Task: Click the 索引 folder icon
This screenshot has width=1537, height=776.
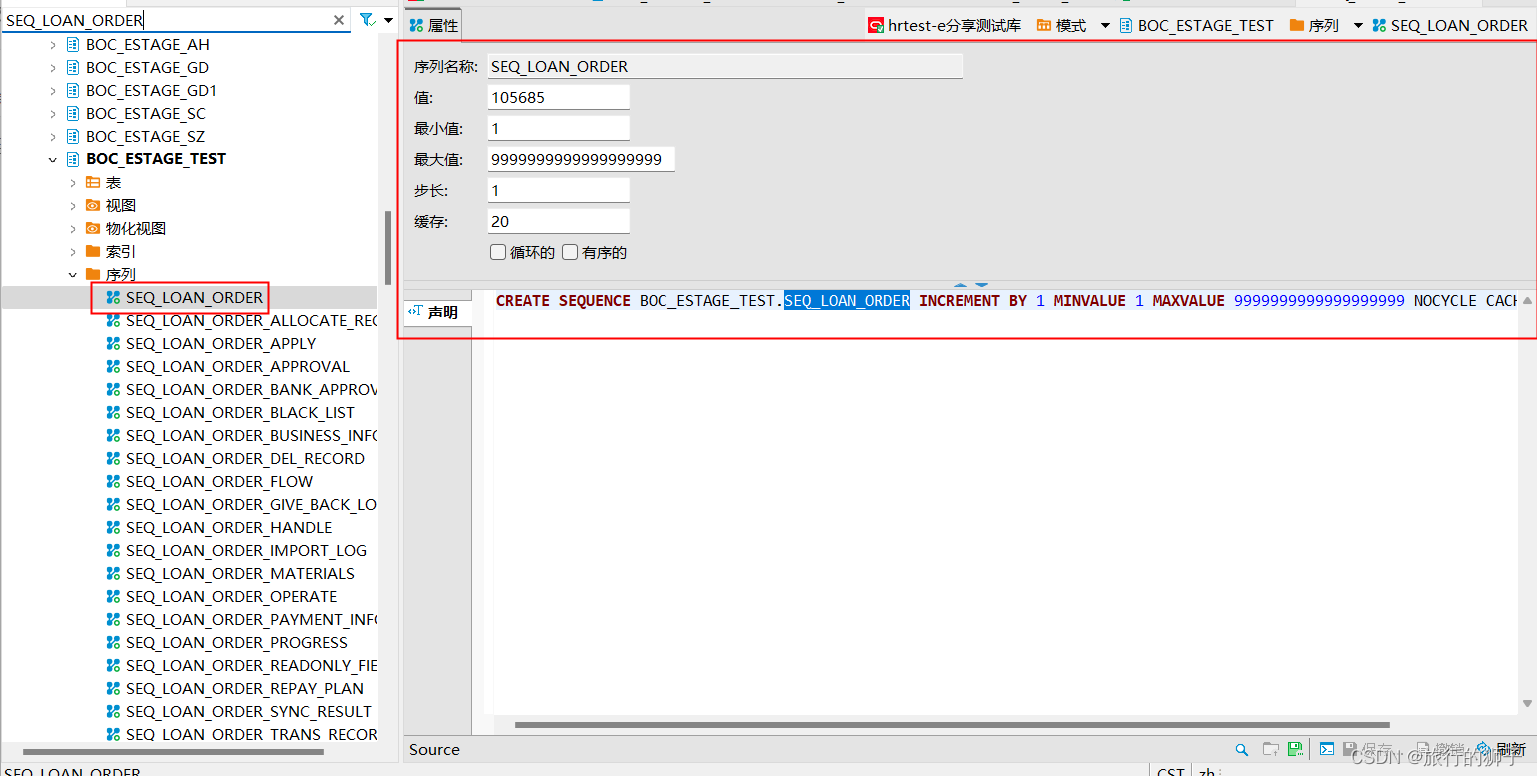Action: [x=93, y=251]
